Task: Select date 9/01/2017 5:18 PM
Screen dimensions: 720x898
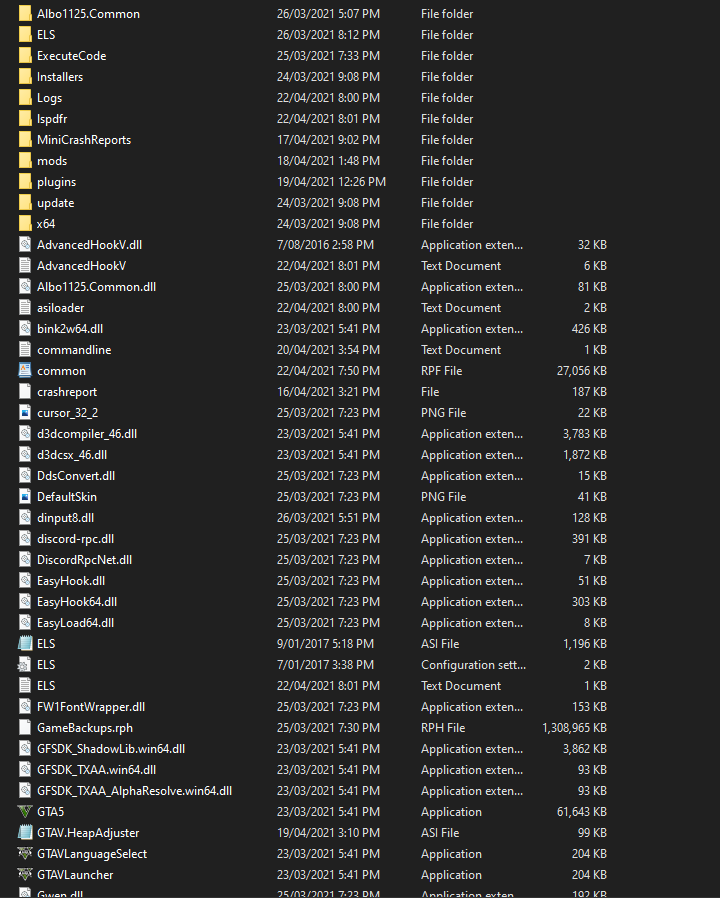Action: 325,644
